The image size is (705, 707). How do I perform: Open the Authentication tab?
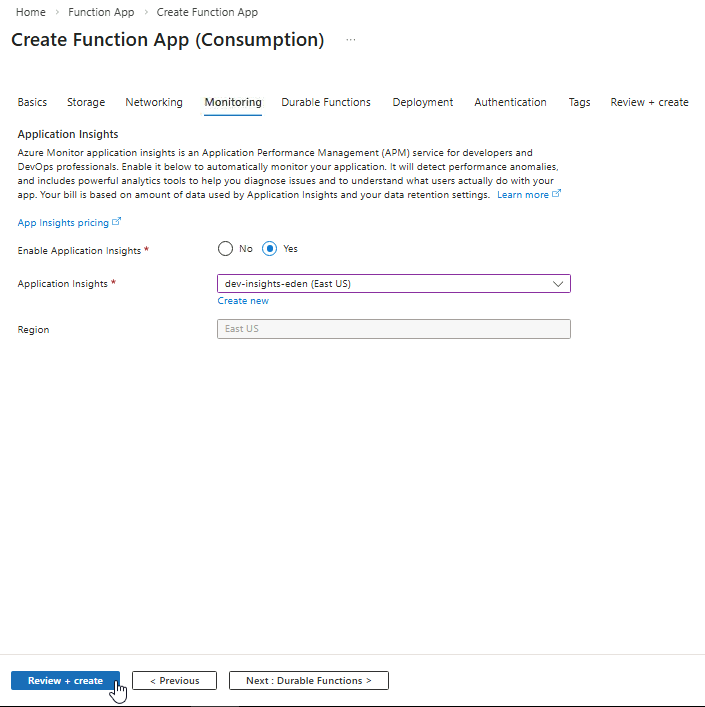(x=510, y=102)
